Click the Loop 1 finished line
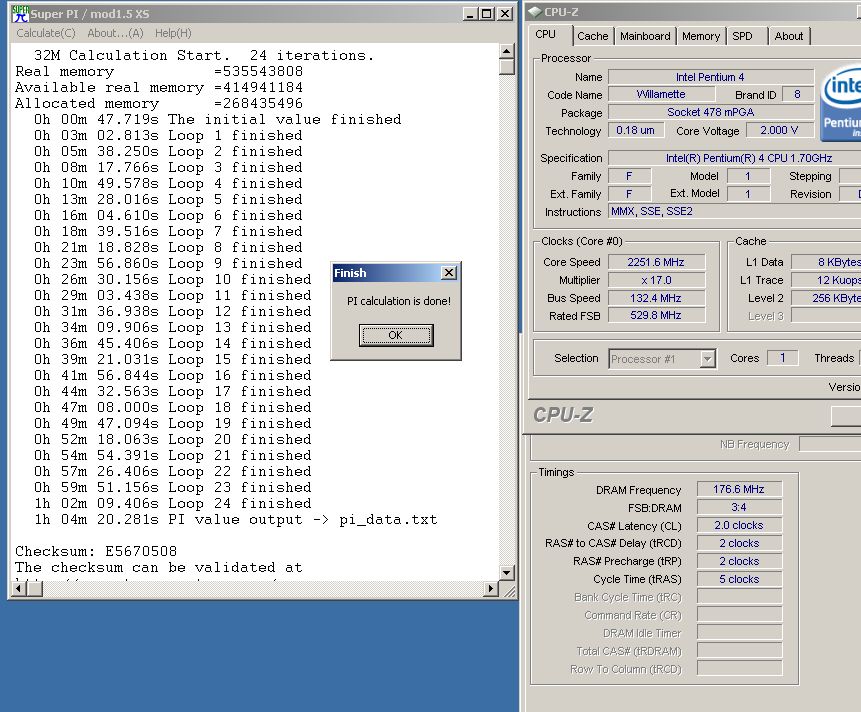 click(x=168, y=135)
